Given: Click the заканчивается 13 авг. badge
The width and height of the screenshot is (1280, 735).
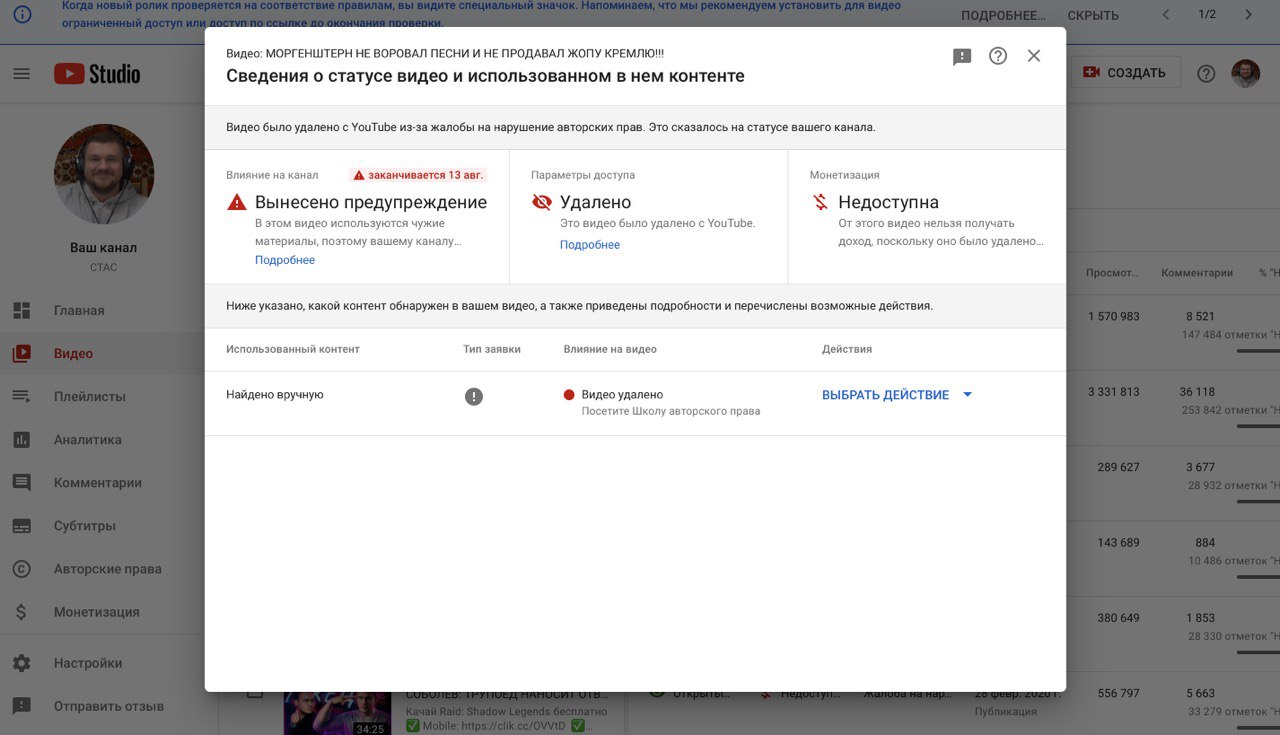Looking at the screenshot, I should point(418,175).
